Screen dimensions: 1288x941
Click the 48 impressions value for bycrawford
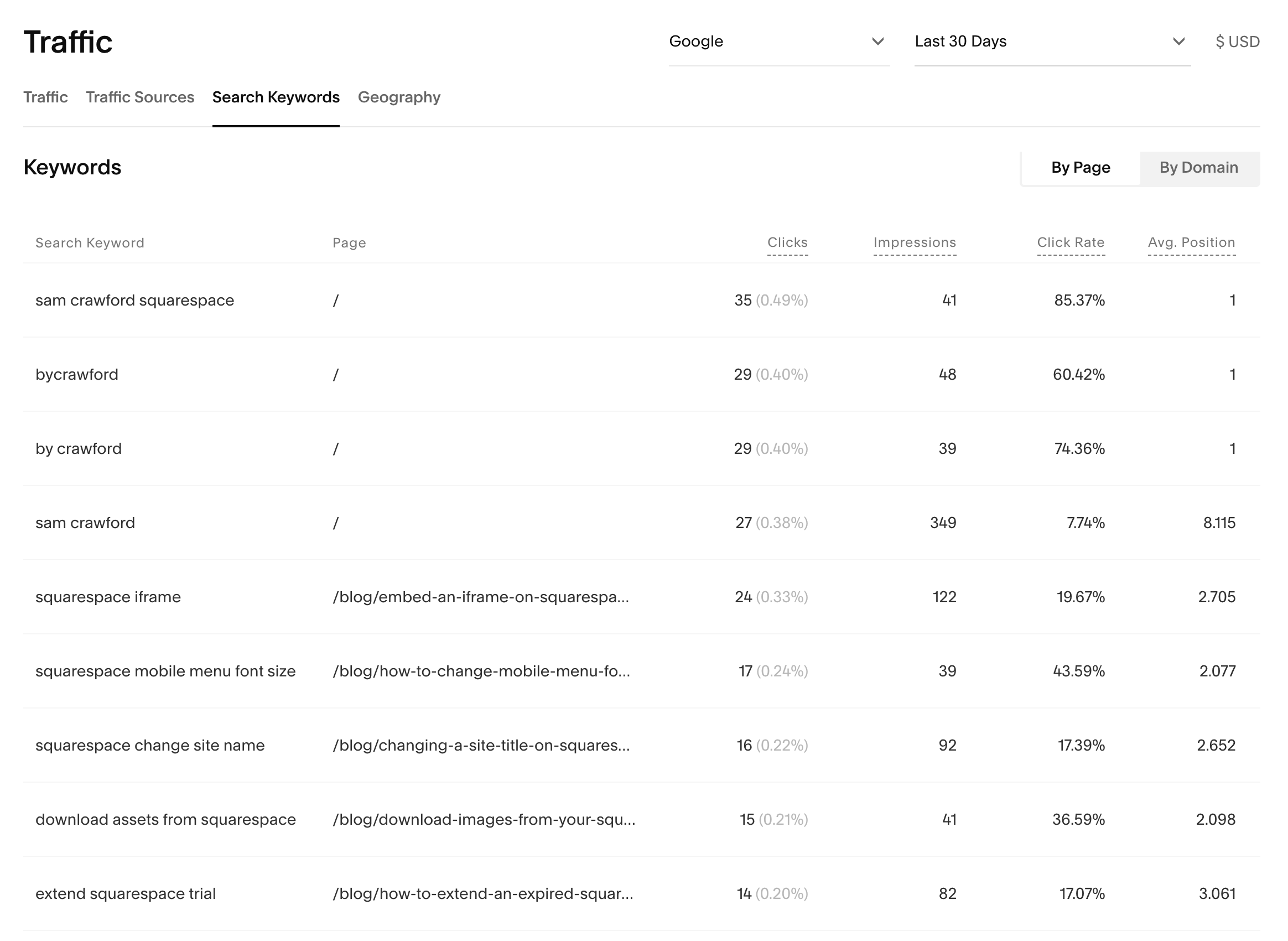point(948,375)
